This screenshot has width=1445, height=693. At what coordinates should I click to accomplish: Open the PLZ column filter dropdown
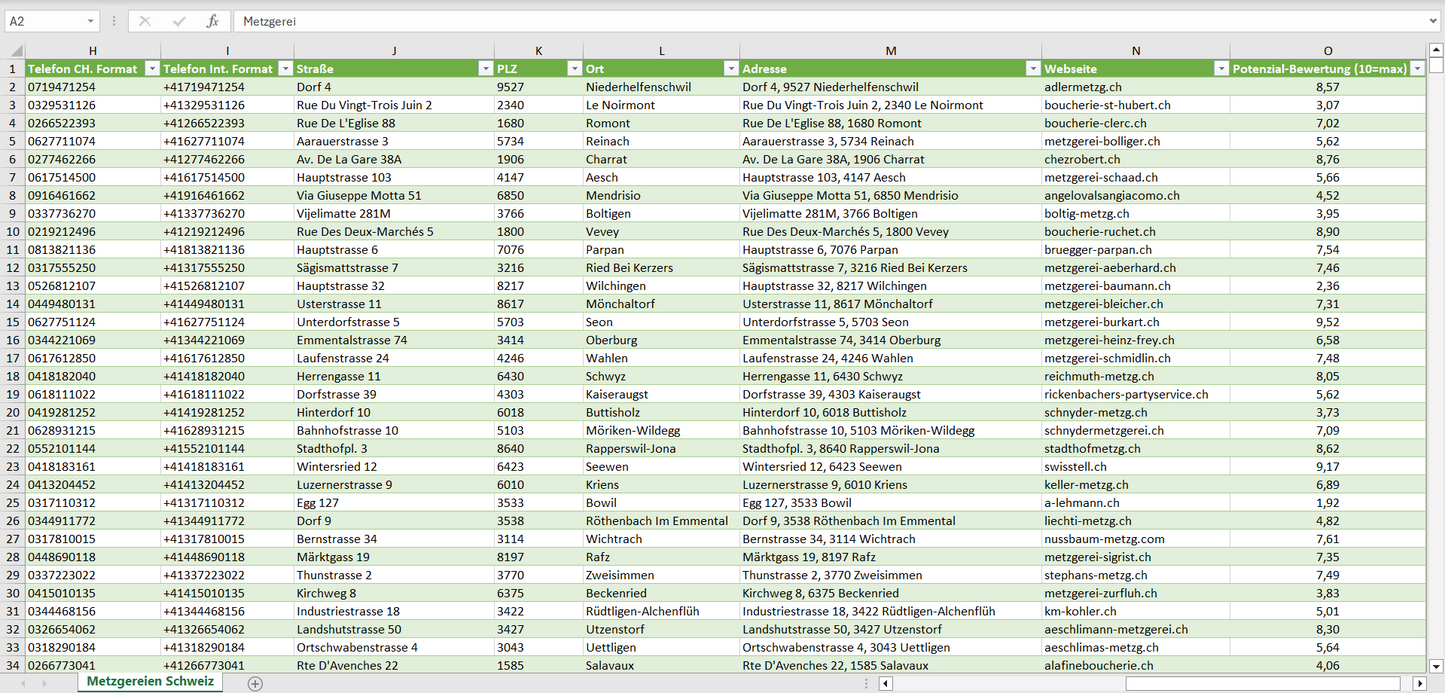coord(574,69)
